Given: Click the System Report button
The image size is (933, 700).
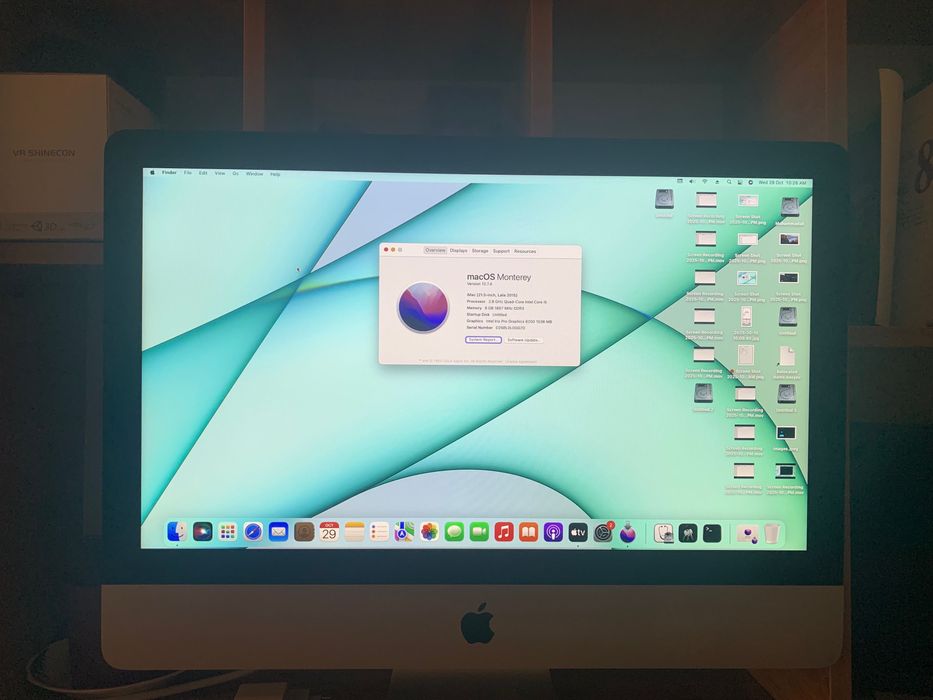Looking at the screenshot, I should click(x=483, y=339).
